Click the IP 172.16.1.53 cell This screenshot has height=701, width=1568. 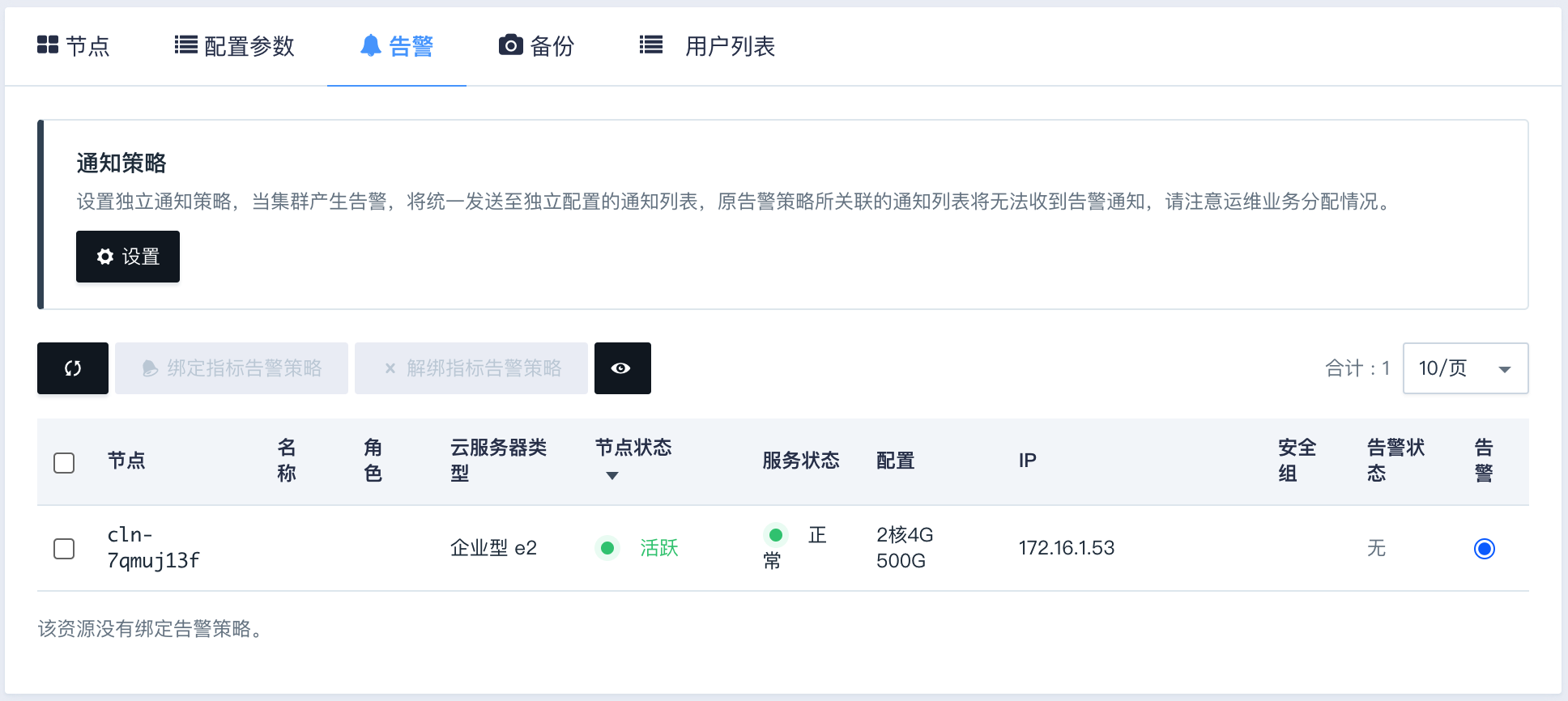(x=1067, y=548)
